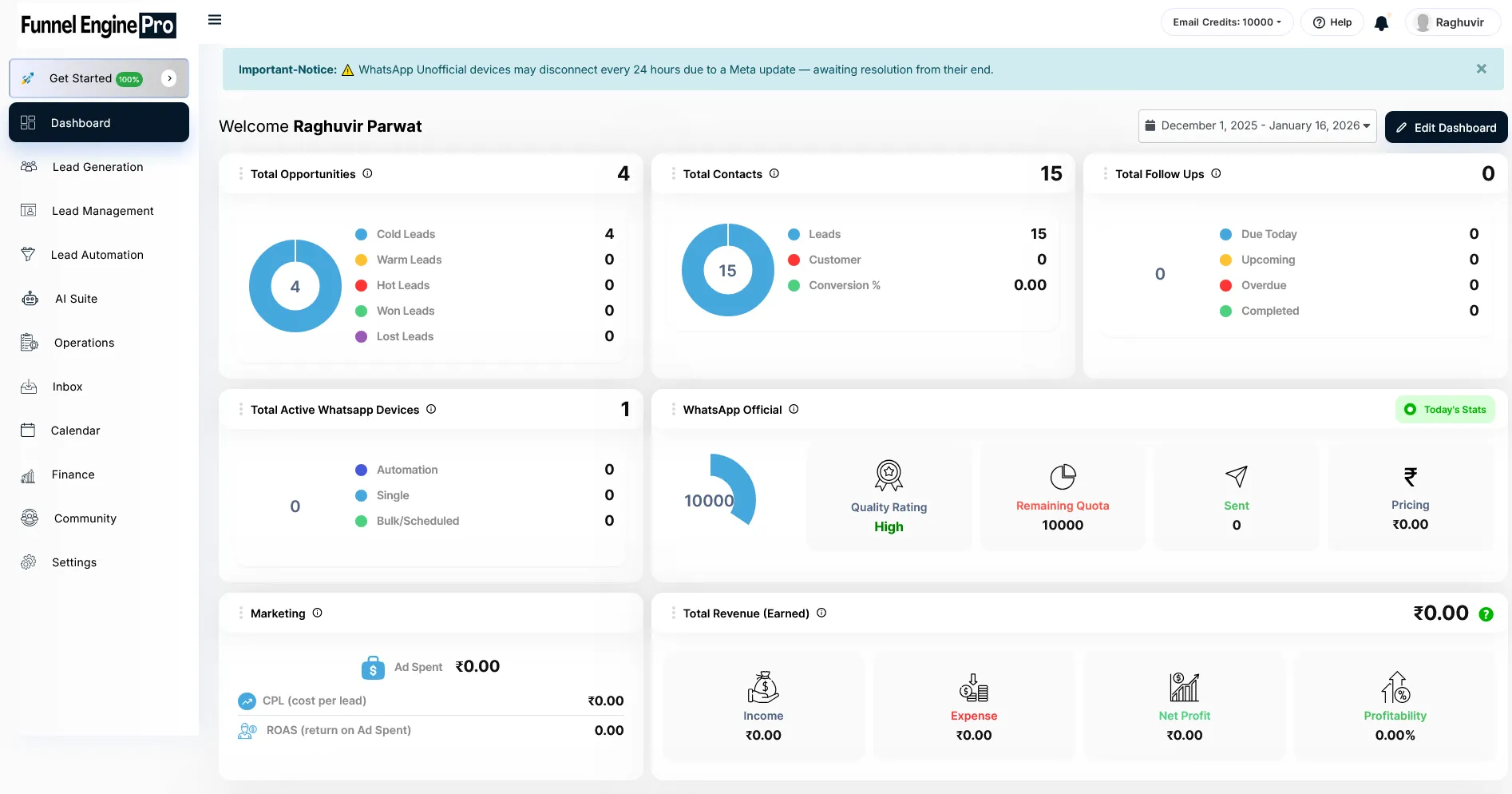Screen dimensions: 1512x794
Task: Click the Quality Rating badge icon
Action: pos(889,475)
